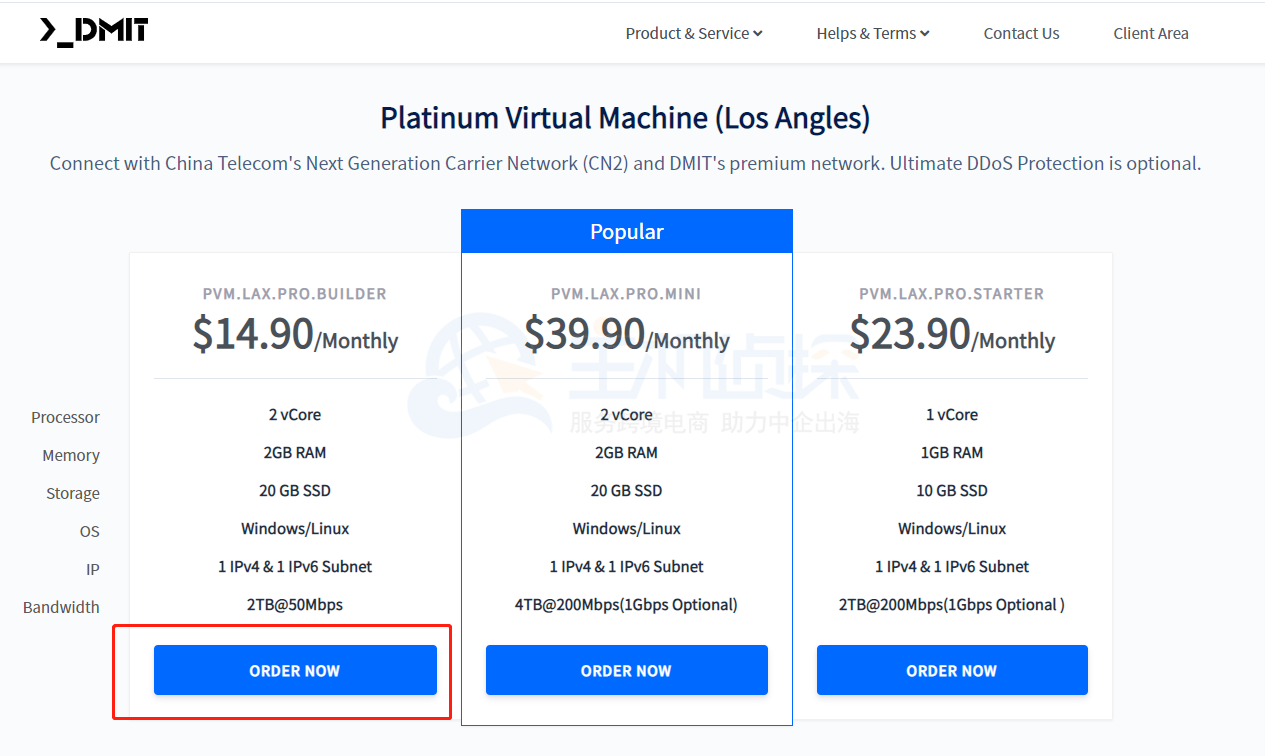Click the 4TB@200Mbps bandwidth specification
This screenshot has width=1265, height=756.
click(x=626, y=605)
